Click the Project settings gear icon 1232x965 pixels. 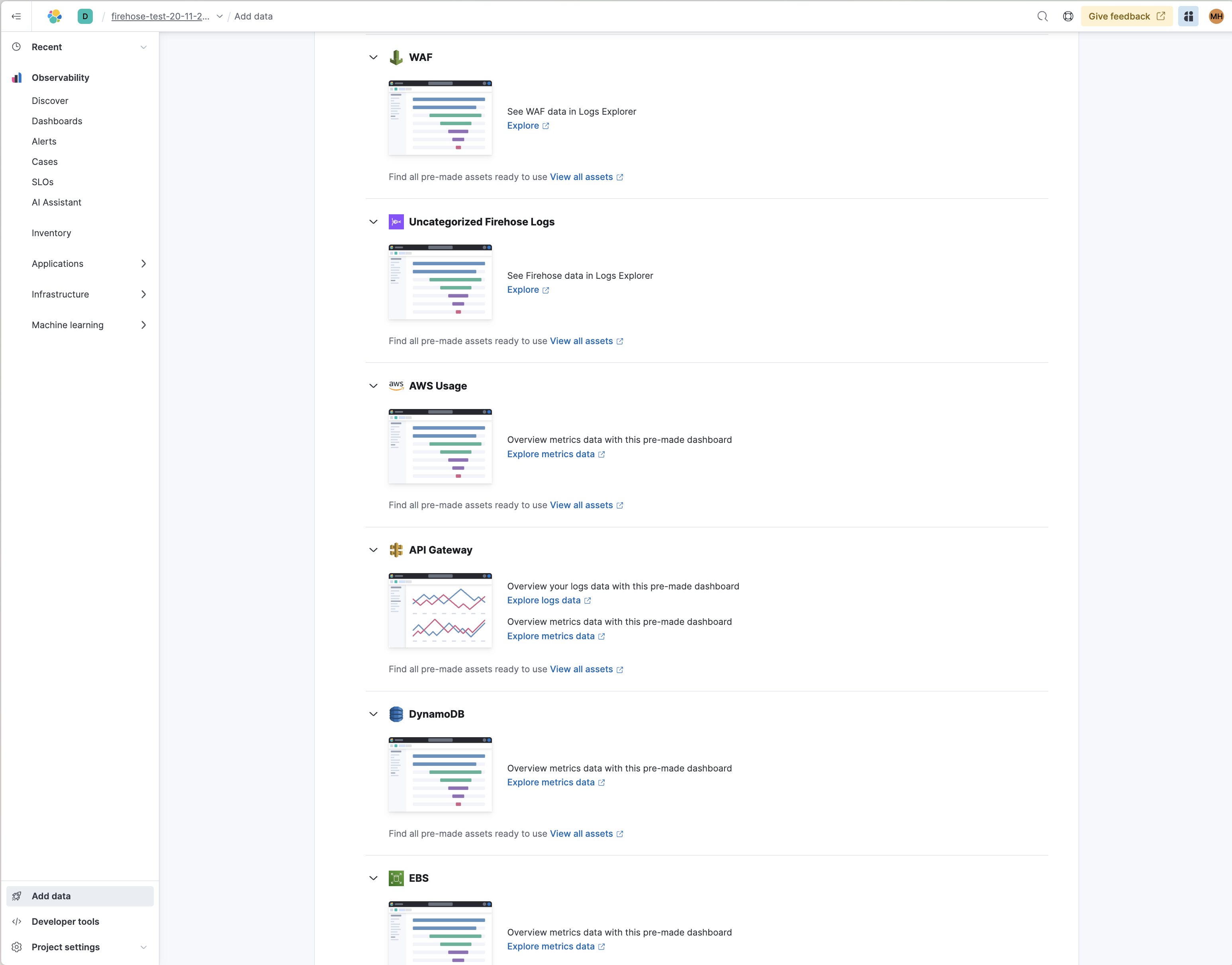[17, 947]
